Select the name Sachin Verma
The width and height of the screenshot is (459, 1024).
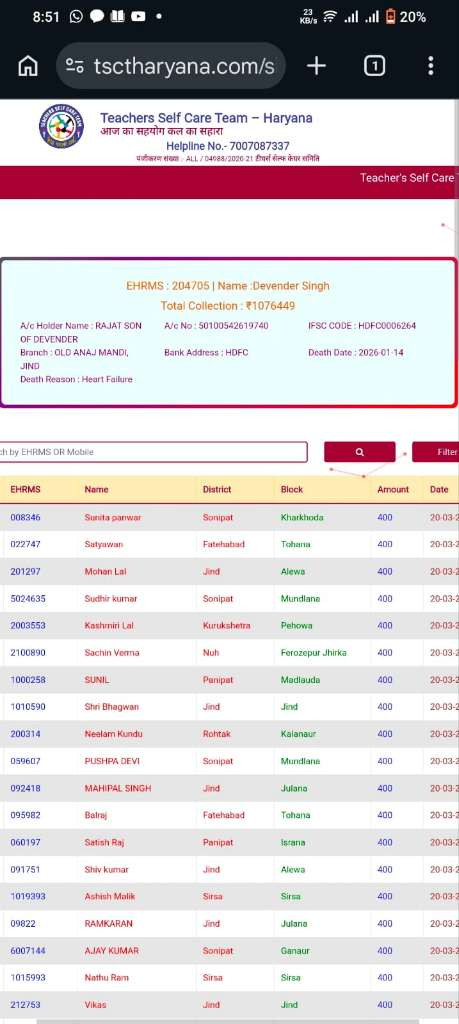(112, 652)
